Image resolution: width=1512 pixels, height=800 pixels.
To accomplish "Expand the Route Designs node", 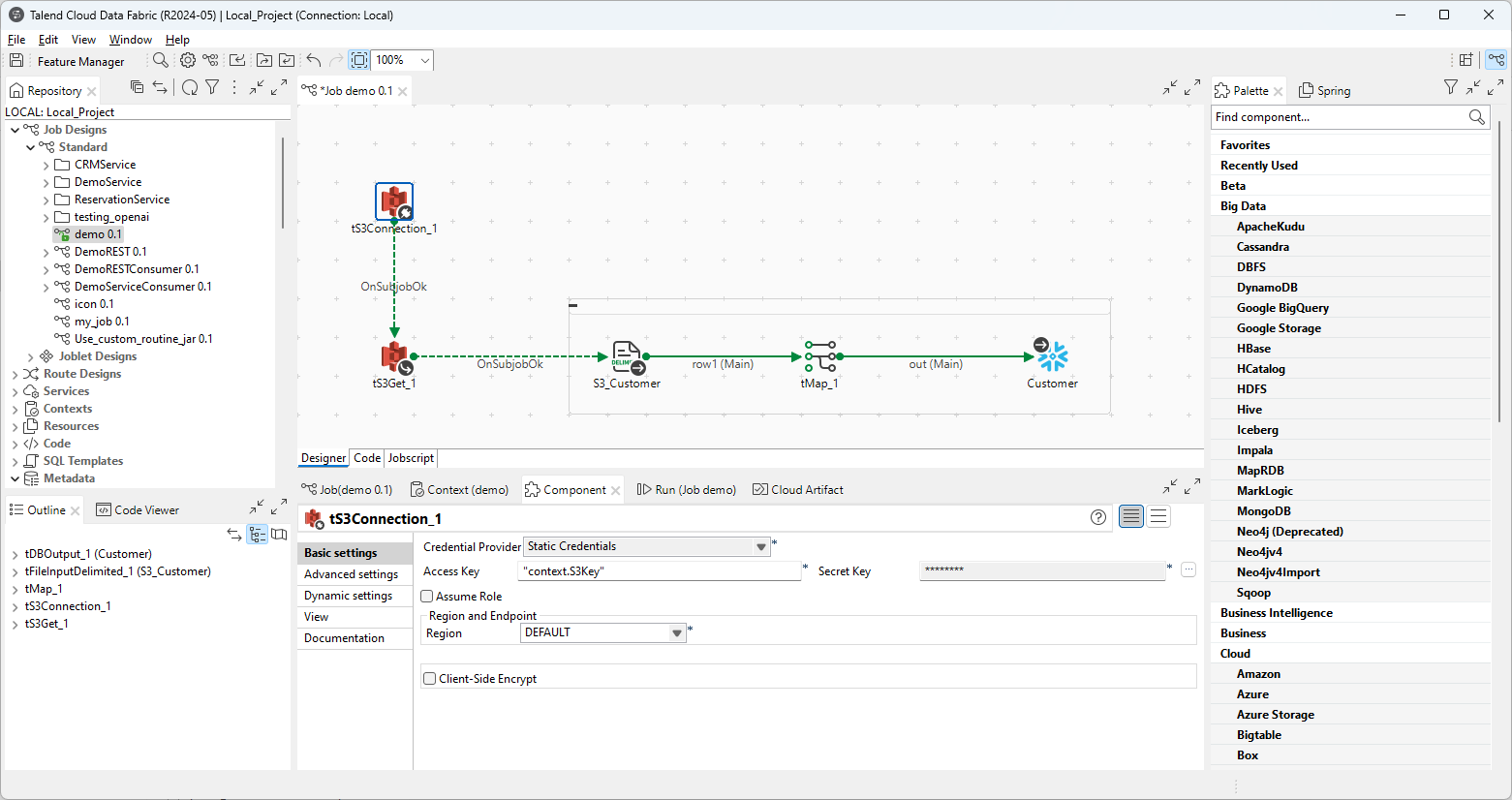I will tap(15, 375).
